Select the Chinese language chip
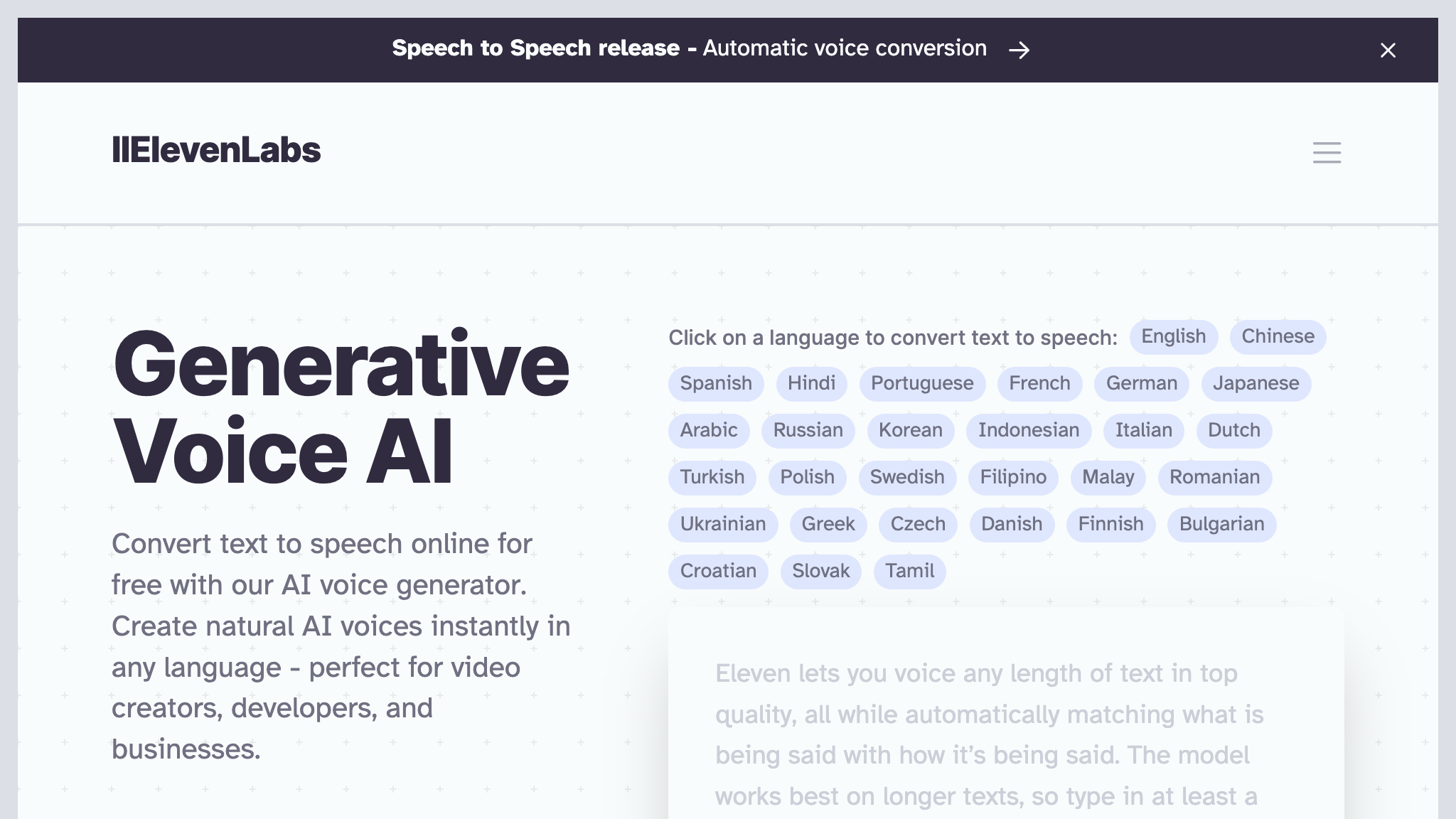1456x819 pixels. coord(1278,336)
